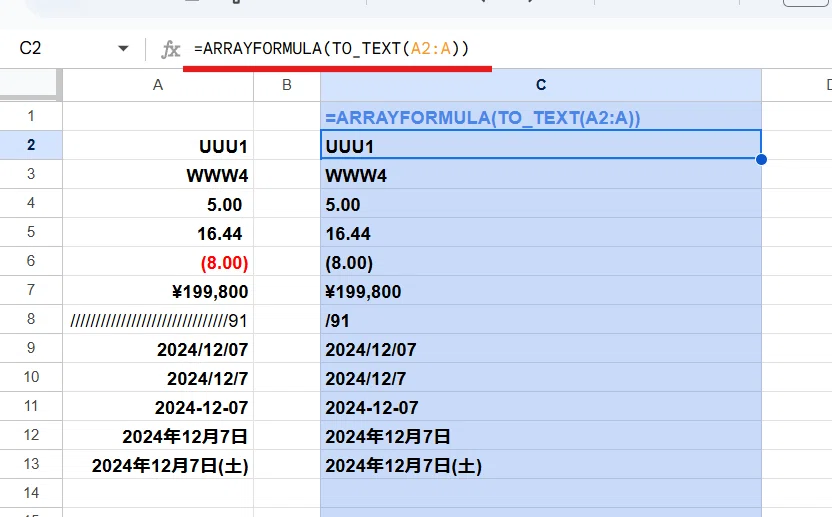Image resolution: width=832 pixels, height=517 pixels.
Task: Click cell A8 with slashes ending in 91
Action: (x=158, y=320)
